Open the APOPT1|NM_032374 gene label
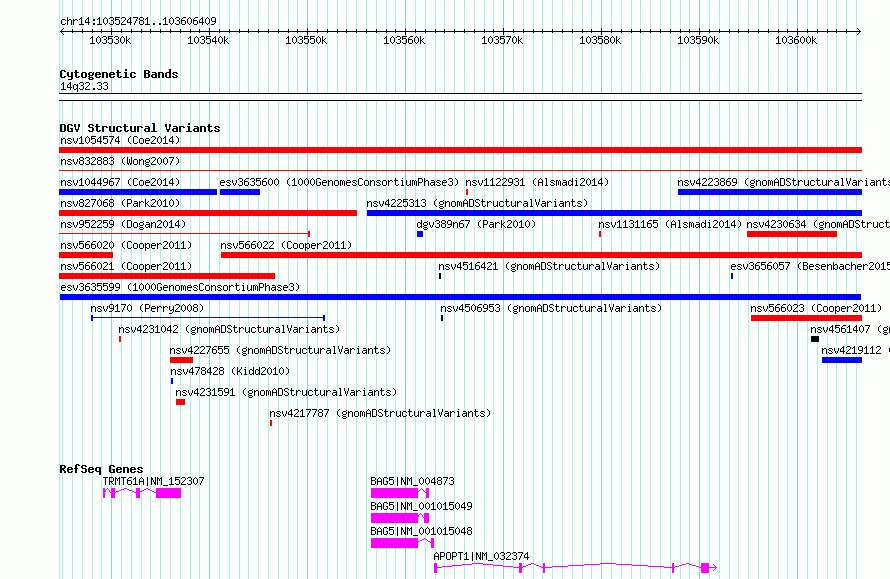The height and width of the screenshot is (579, 890). pyautogui.click(x=481, y=556)
